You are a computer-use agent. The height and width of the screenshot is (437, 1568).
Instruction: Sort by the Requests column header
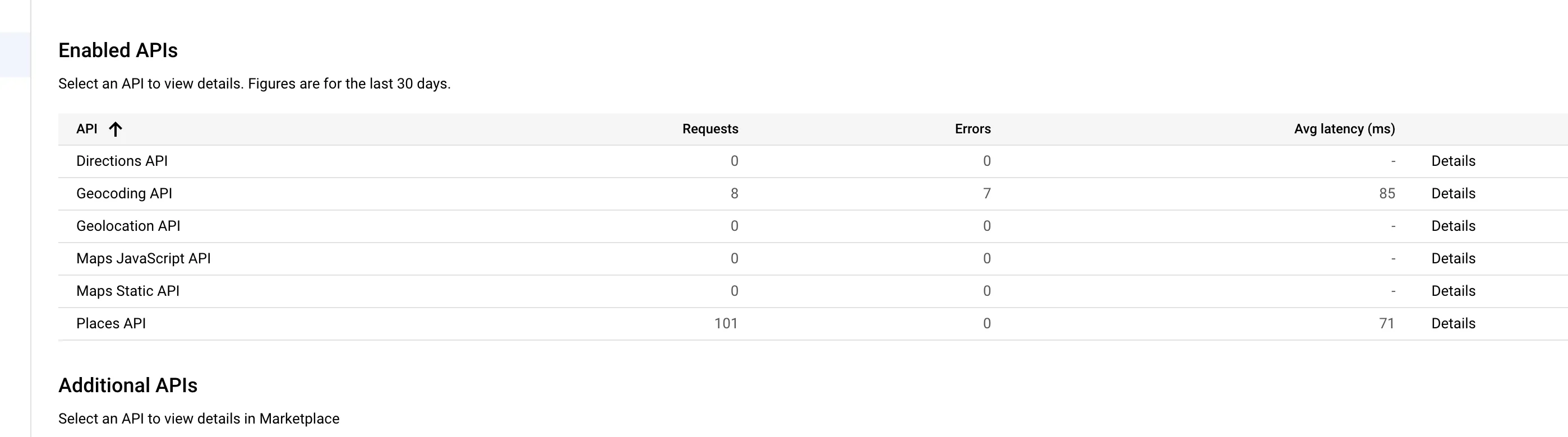point(710,129)
